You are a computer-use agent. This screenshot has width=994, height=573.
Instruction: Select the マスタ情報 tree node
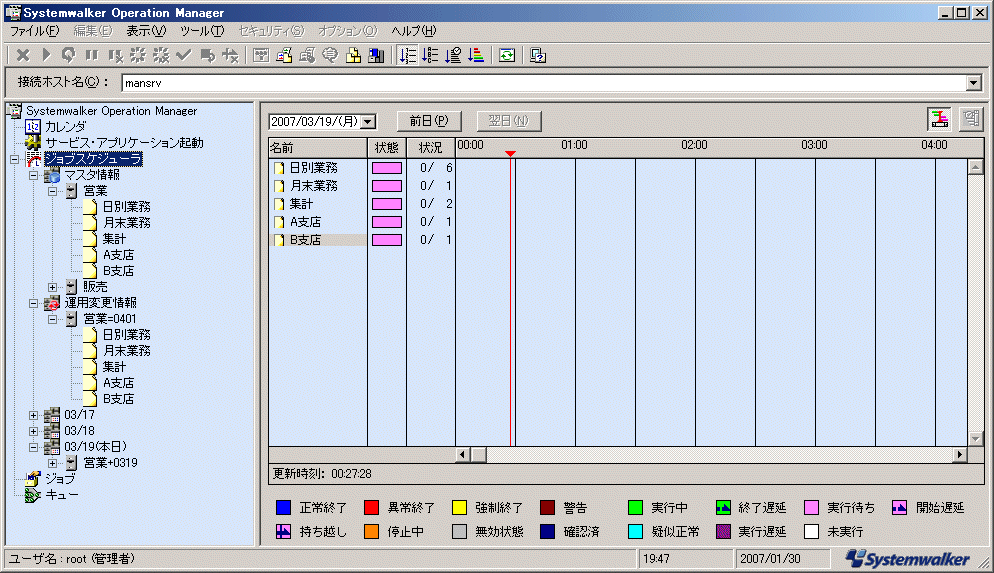point(91,175)
